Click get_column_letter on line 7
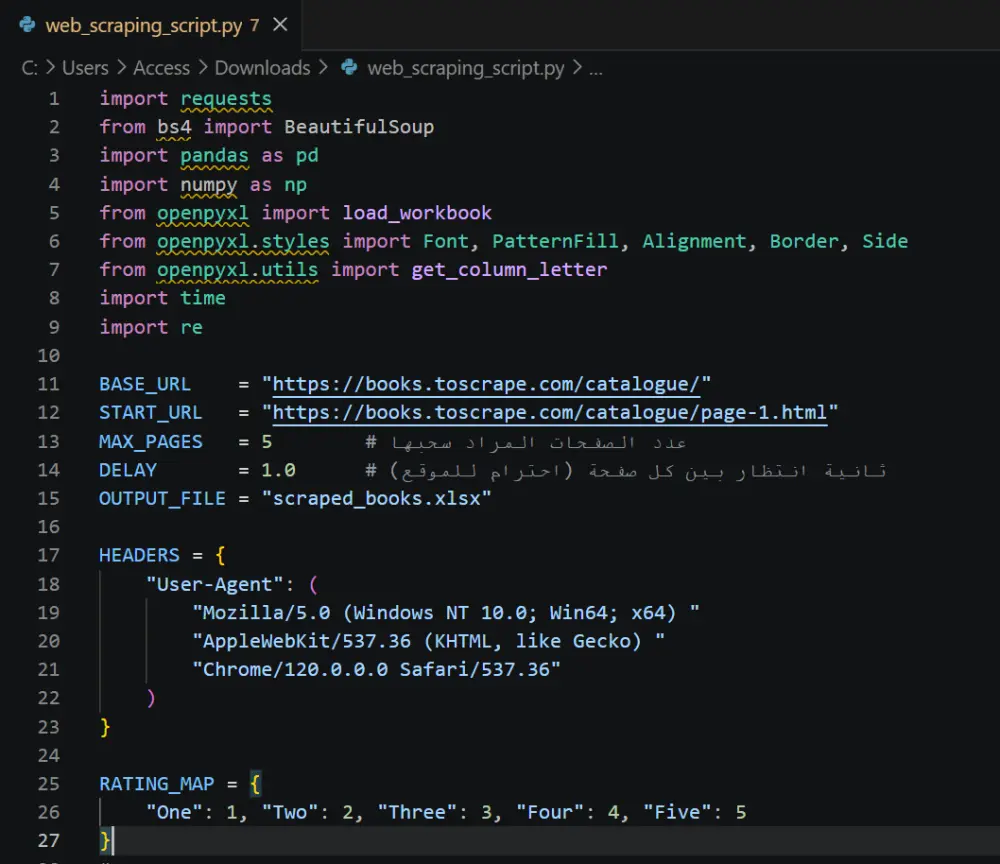 click(x=509, y=270)
